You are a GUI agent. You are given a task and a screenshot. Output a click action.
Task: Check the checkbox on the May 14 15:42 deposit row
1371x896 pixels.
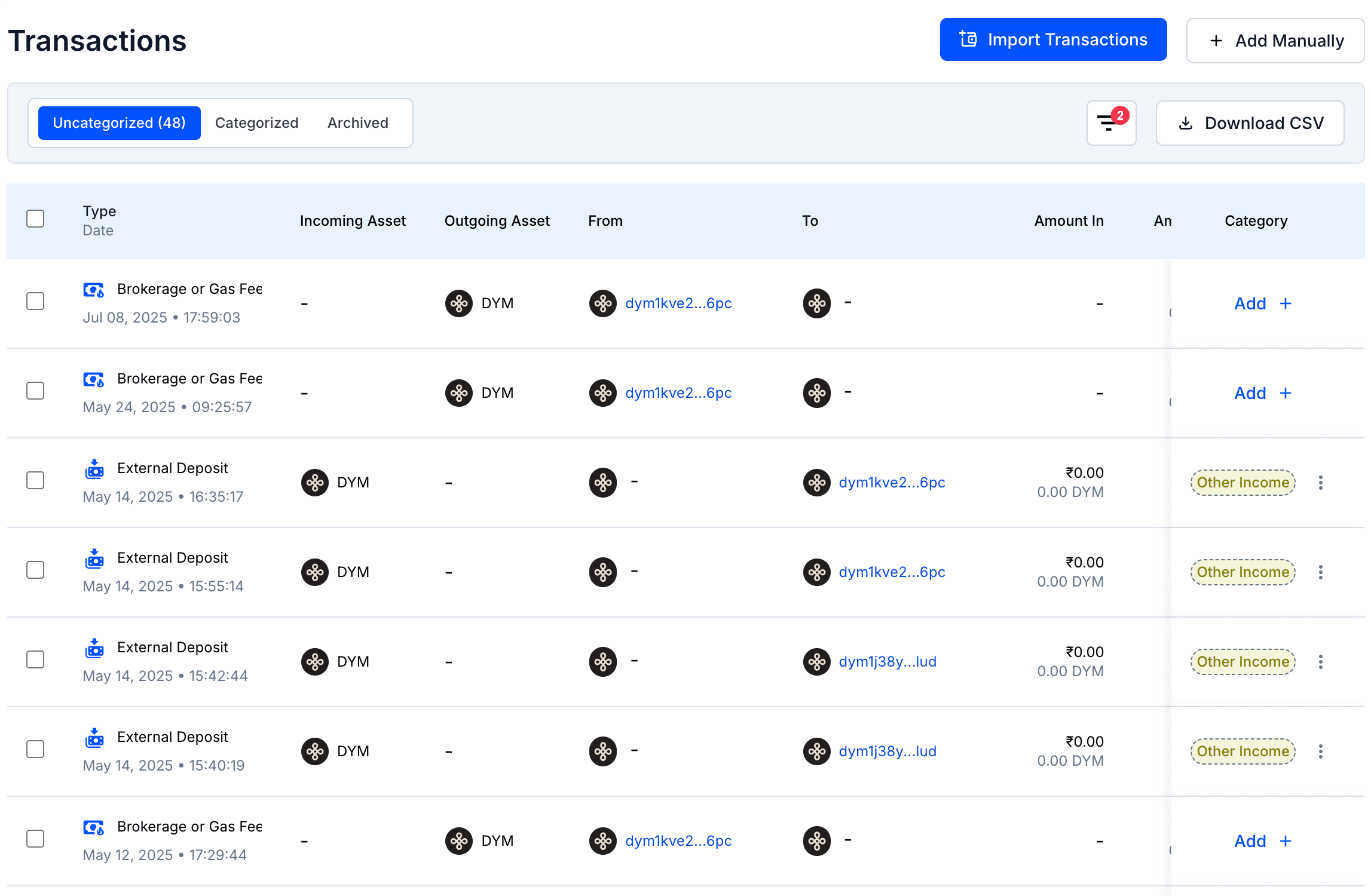[x=35, y=659]
